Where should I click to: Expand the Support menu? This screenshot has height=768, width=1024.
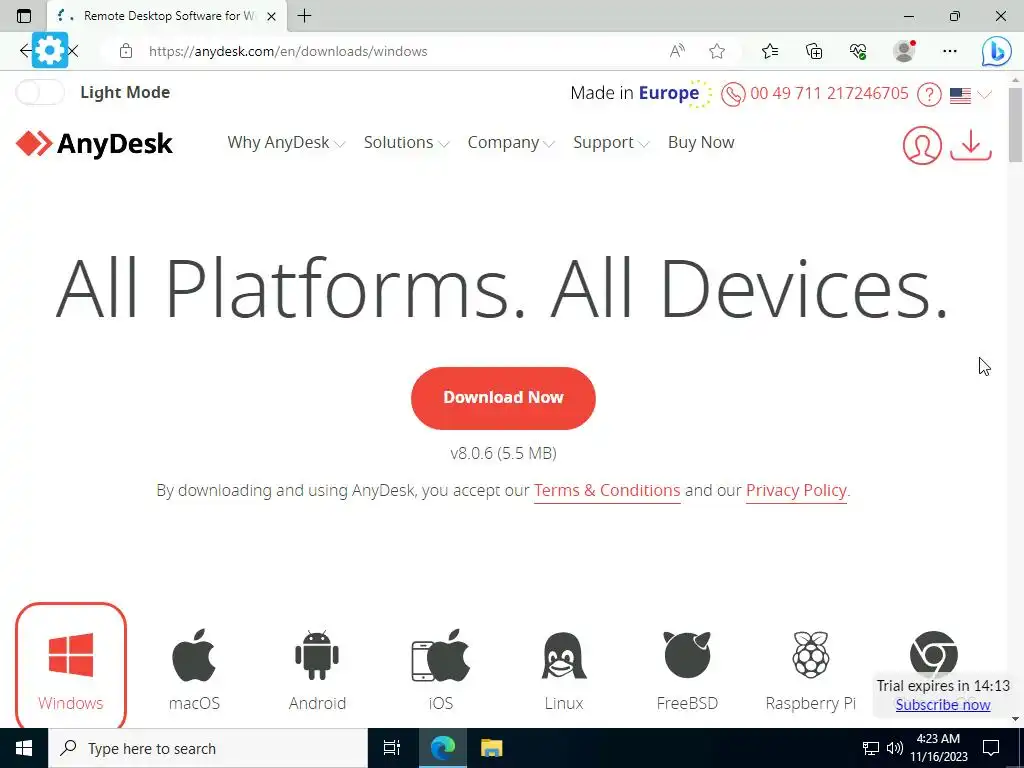click(611, 142)
